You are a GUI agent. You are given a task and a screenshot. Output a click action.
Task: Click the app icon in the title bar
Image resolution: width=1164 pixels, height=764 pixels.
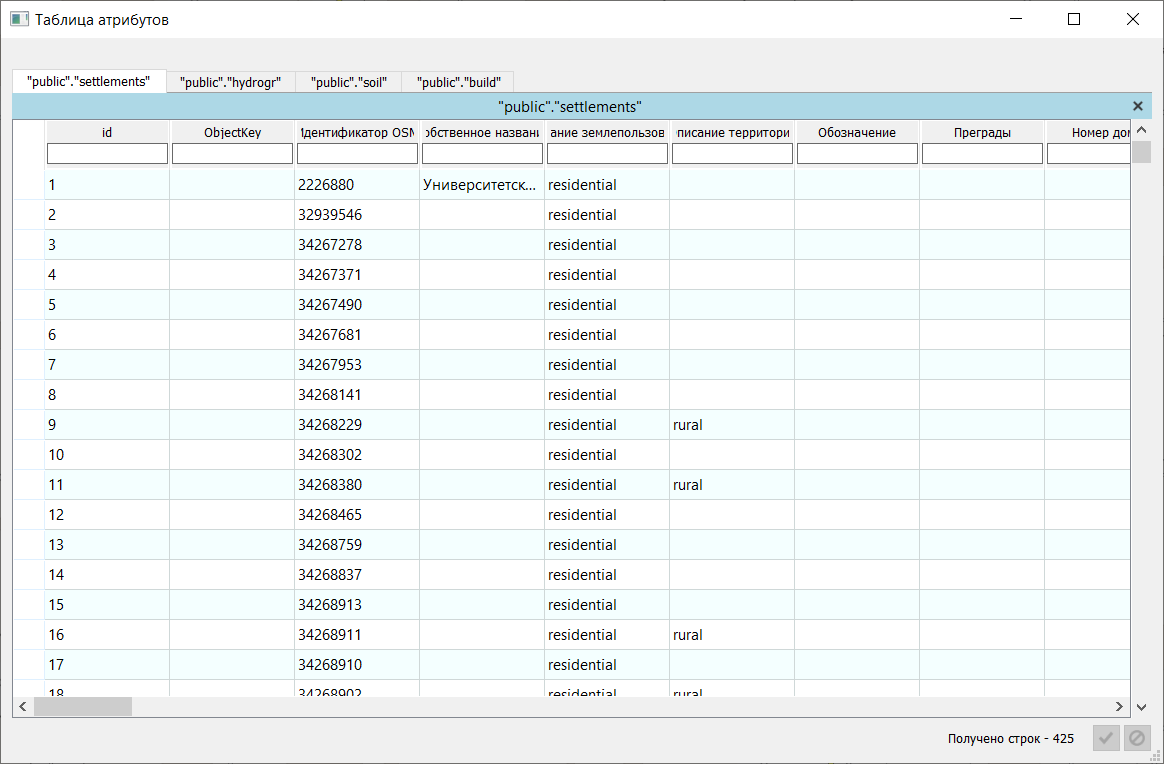tap(19, 19)
